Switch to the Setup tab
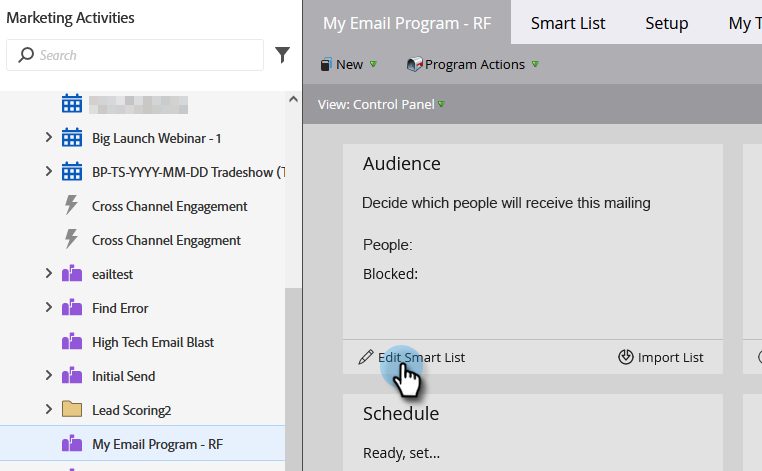Image resolution: width=762 pixels, height=471 pixels. click(666, 23)
